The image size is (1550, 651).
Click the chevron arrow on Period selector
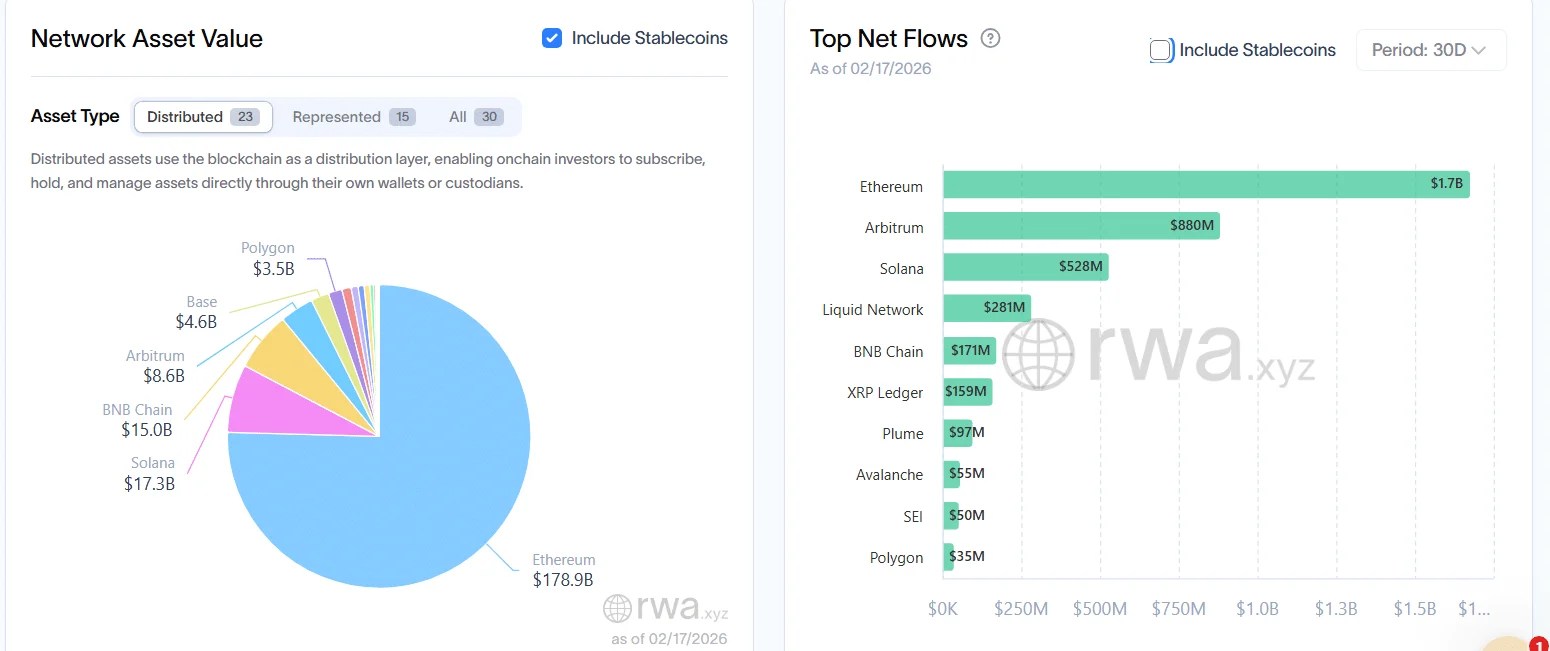coord(1478,50)
